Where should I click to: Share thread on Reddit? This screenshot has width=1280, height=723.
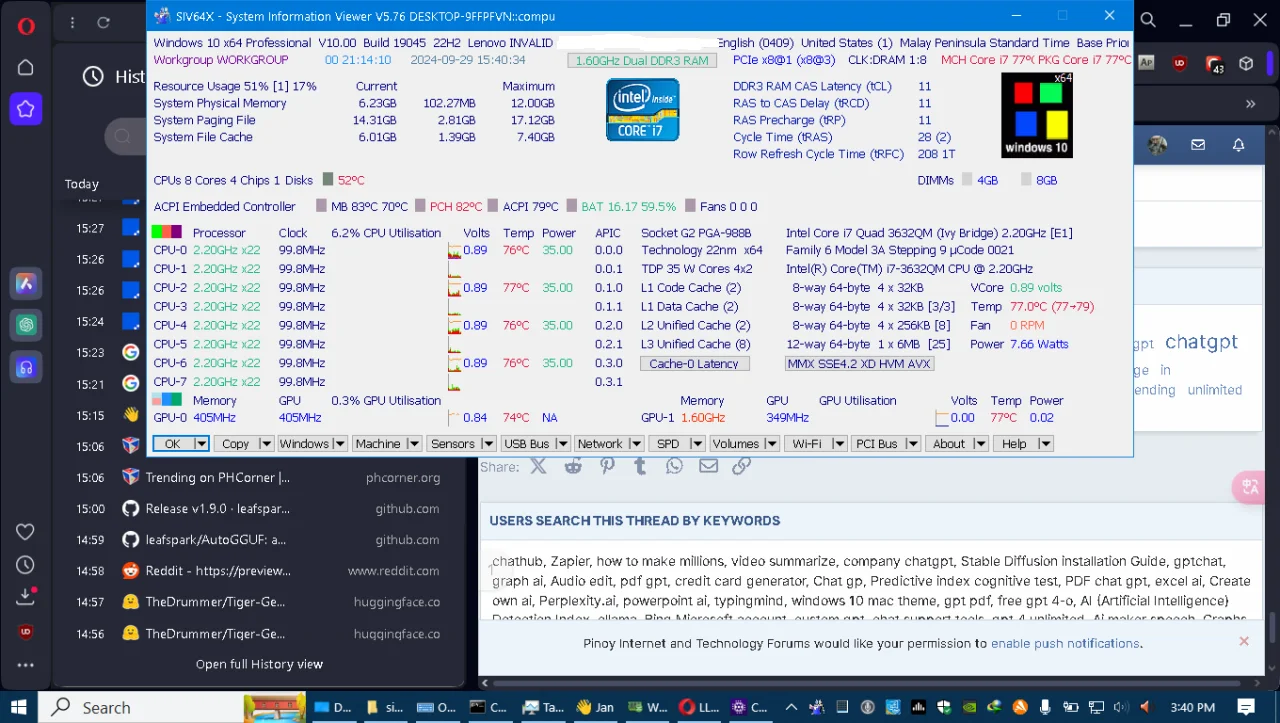tap(573, 465)
